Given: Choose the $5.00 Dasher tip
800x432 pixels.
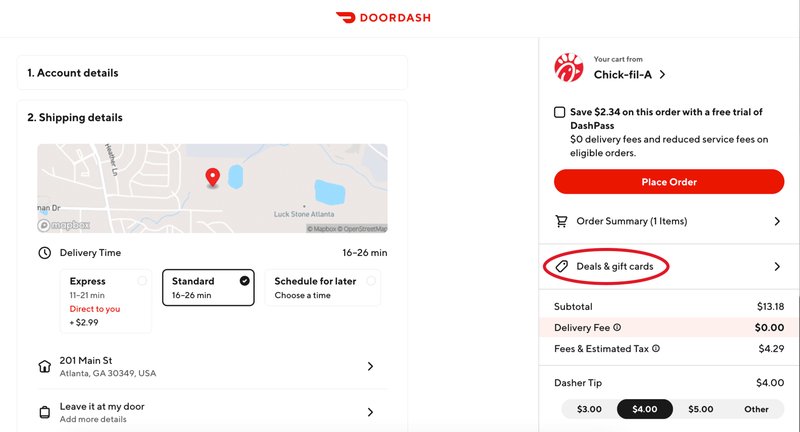Looking at the screenshot, I should (701, 409).
